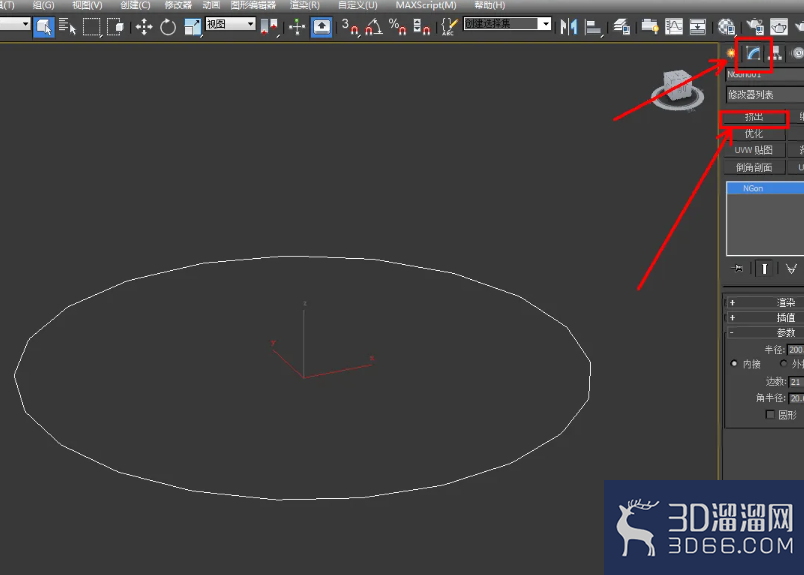Image resolution: width=804 pixels, height=575 pixels.
Task: Toggle keyboard shortcut override button
Action: tap(321, 27)
